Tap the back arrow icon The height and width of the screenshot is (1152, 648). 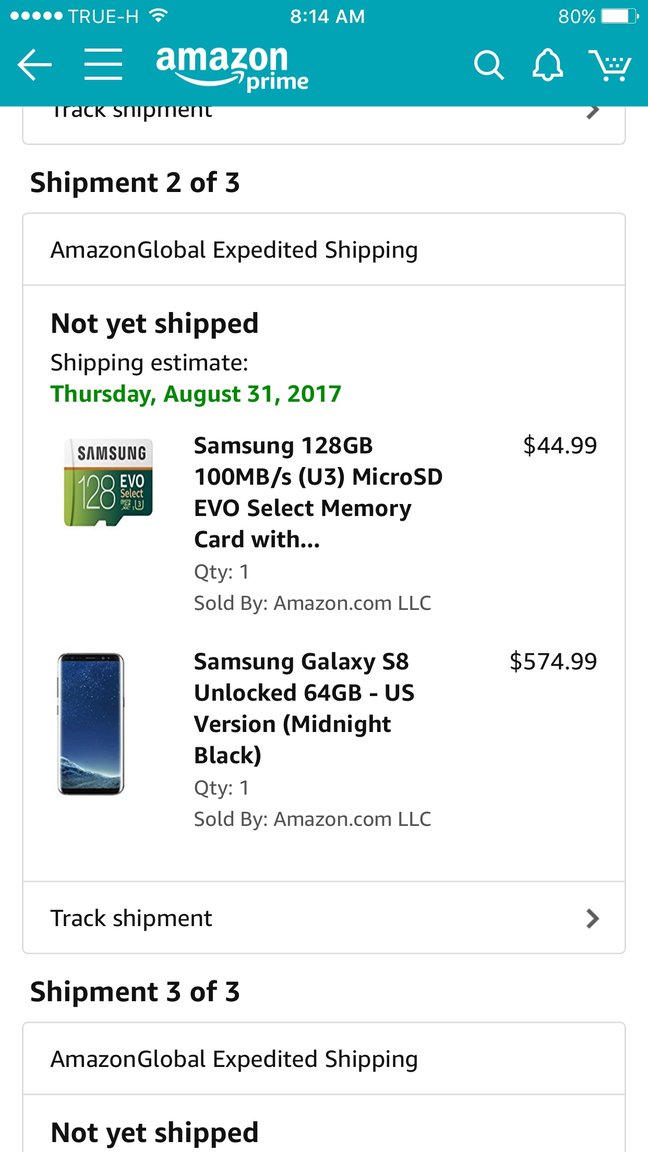point(34,65)
